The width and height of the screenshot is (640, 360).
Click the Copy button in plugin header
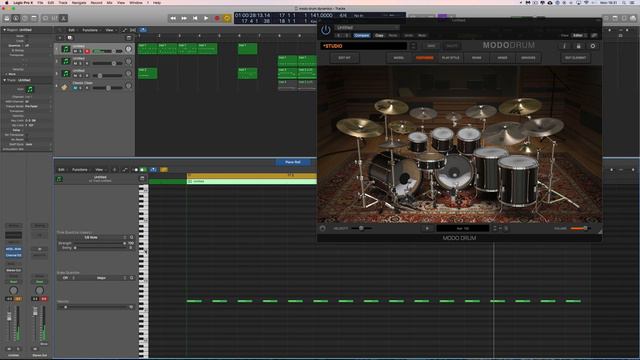tap(379, 36)
